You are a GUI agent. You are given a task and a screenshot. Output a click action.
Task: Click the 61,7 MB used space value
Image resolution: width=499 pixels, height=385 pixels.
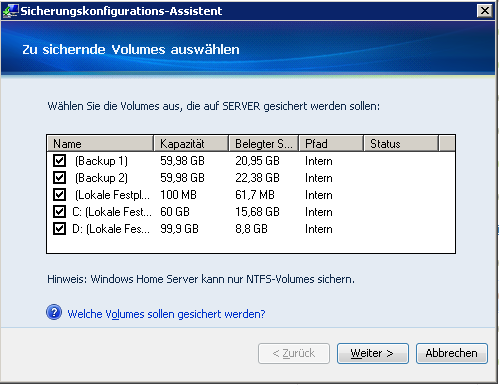click(255, 195)
